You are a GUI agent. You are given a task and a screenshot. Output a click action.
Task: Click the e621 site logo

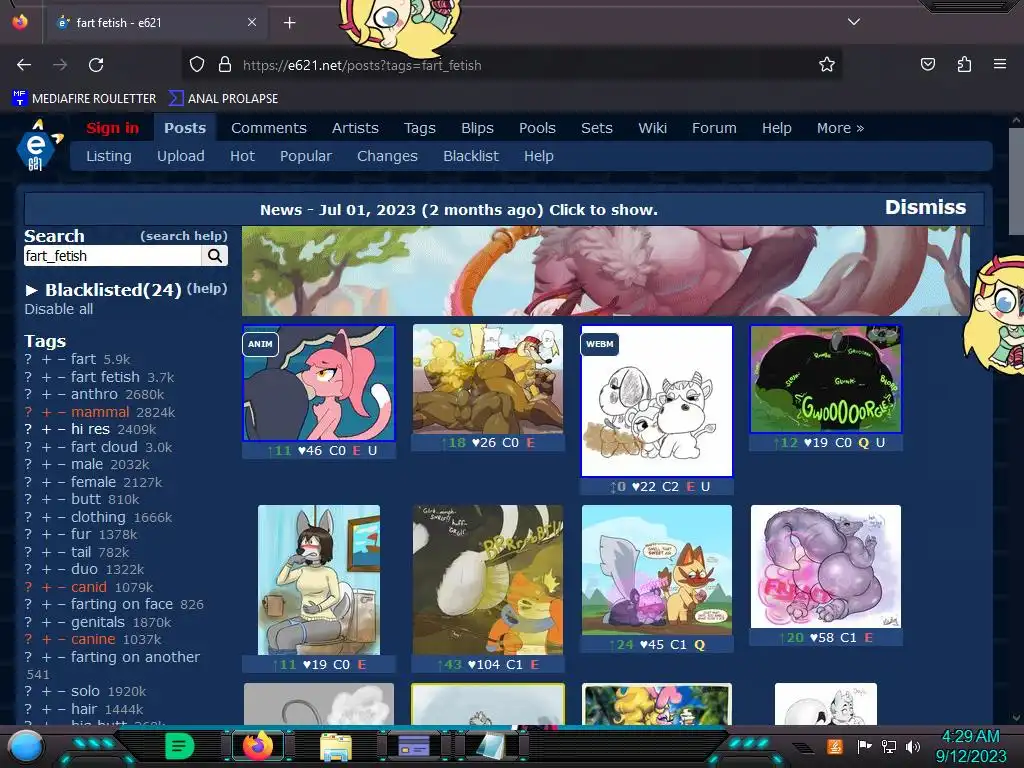pos(38,146)
